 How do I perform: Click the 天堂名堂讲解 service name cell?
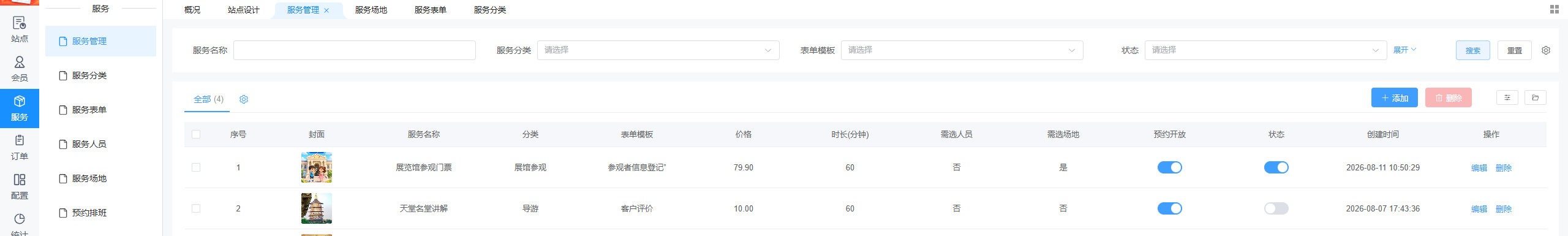point(424,208)
